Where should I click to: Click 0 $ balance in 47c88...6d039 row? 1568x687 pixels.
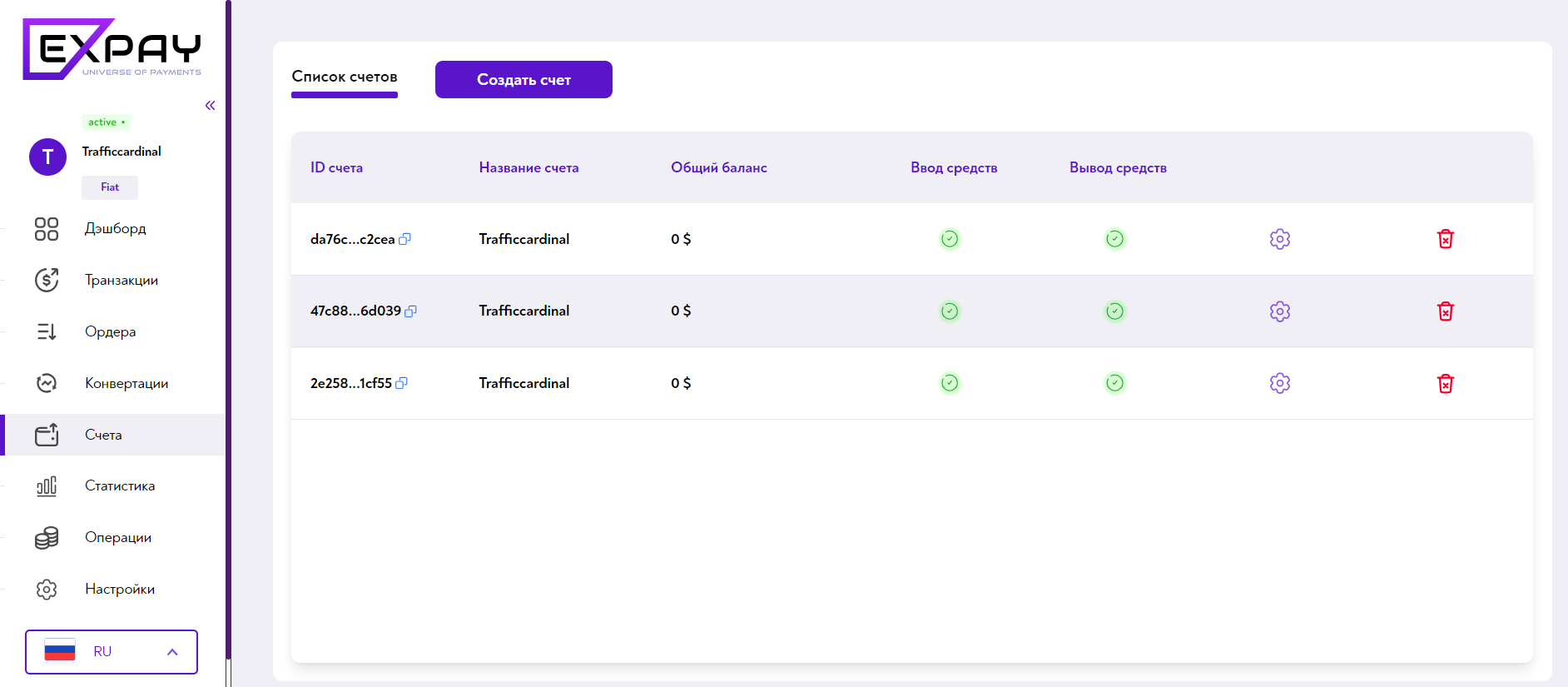tap(681, 311)
